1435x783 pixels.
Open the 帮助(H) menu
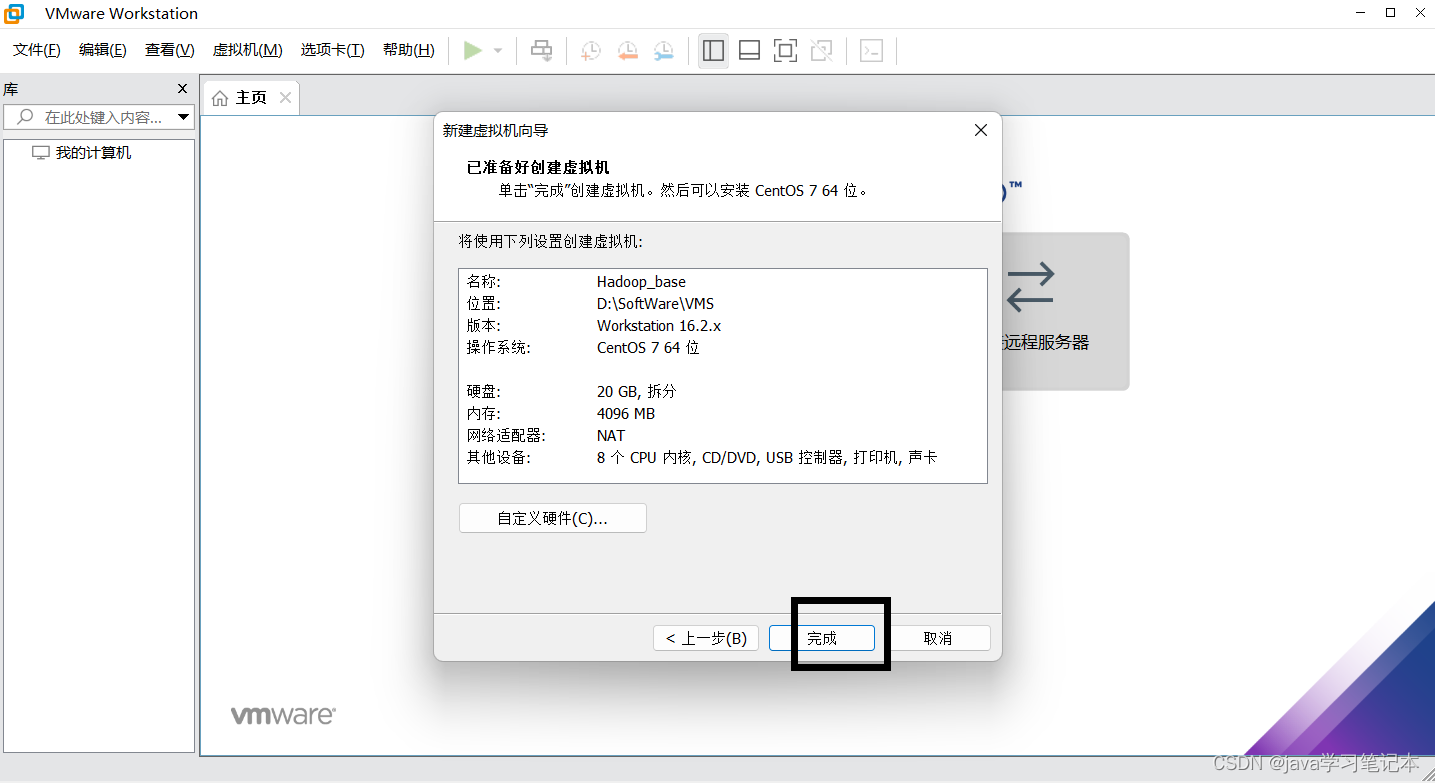[409, 50]
